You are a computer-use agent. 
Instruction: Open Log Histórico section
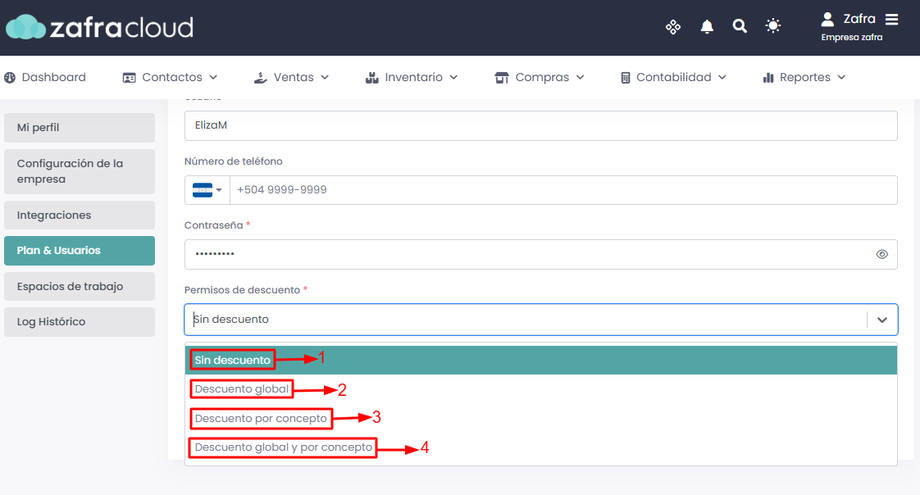[79, 322]
